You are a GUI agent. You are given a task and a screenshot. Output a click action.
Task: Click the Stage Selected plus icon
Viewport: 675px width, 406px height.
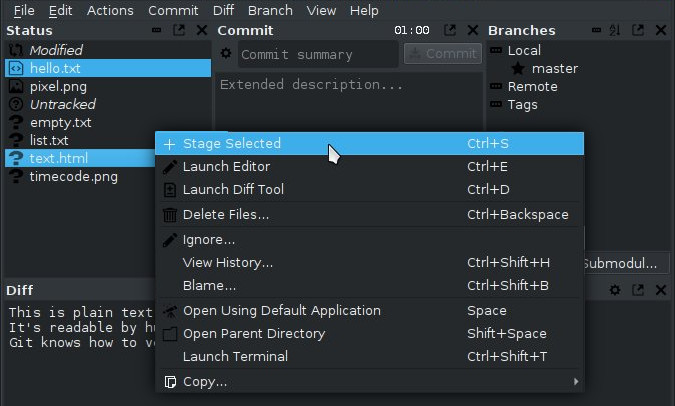pyautogui.click(x=169, y=144)
